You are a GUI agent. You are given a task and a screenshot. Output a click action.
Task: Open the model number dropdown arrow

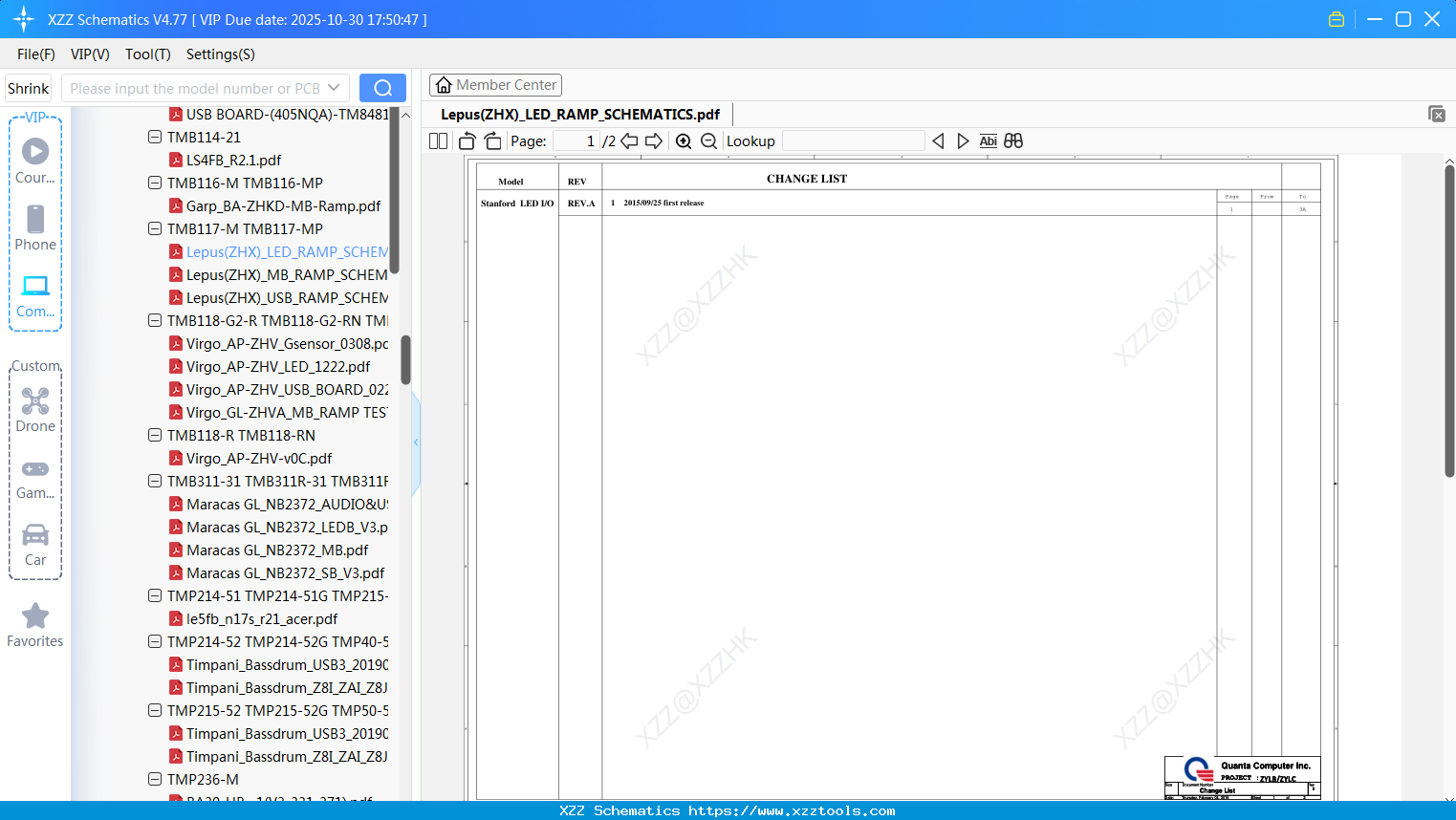click(x=334, y=88)
